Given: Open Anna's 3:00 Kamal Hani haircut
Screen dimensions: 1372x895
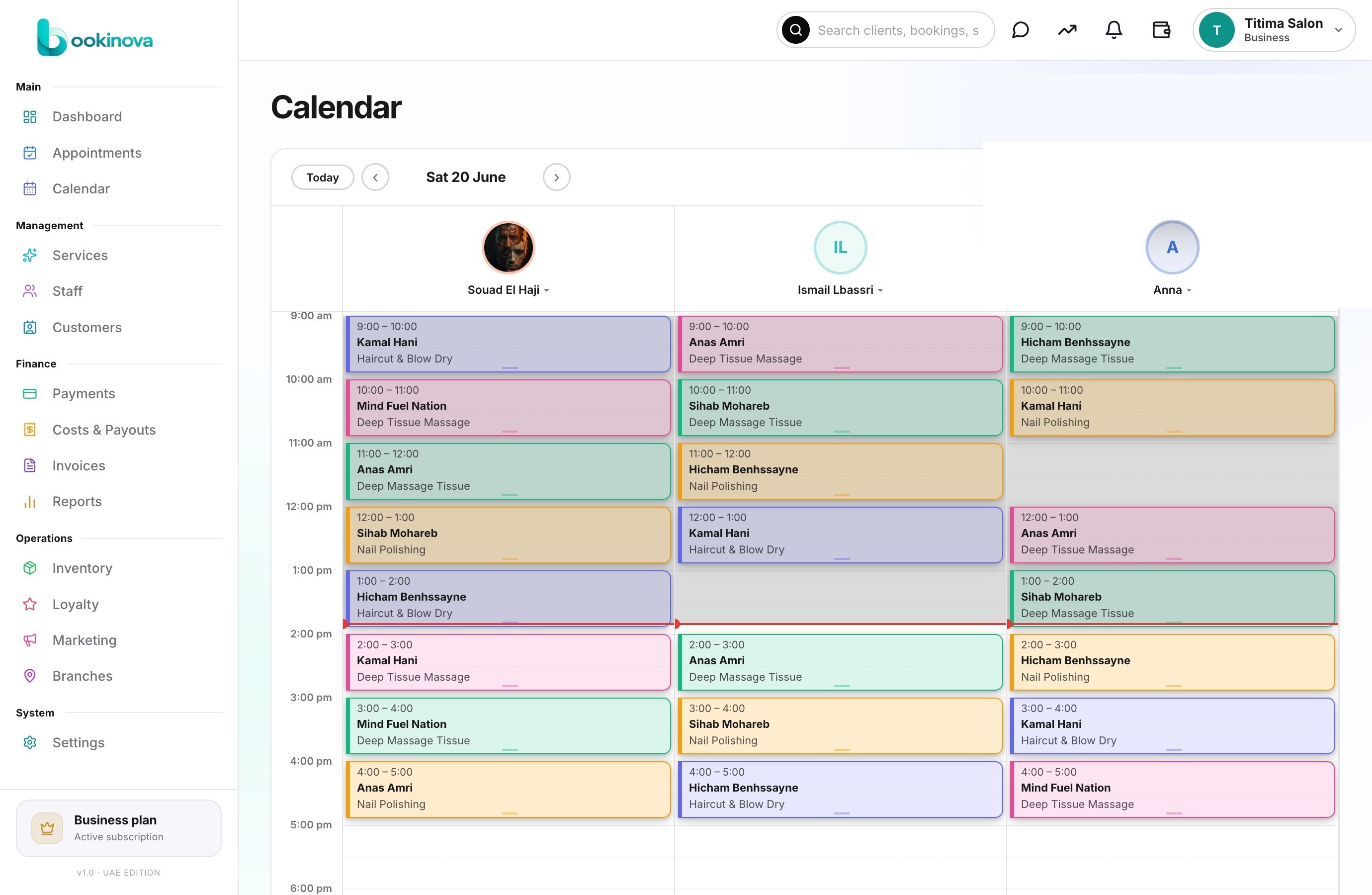Looking at the screenshot, I should click(x=1172, y=725).
